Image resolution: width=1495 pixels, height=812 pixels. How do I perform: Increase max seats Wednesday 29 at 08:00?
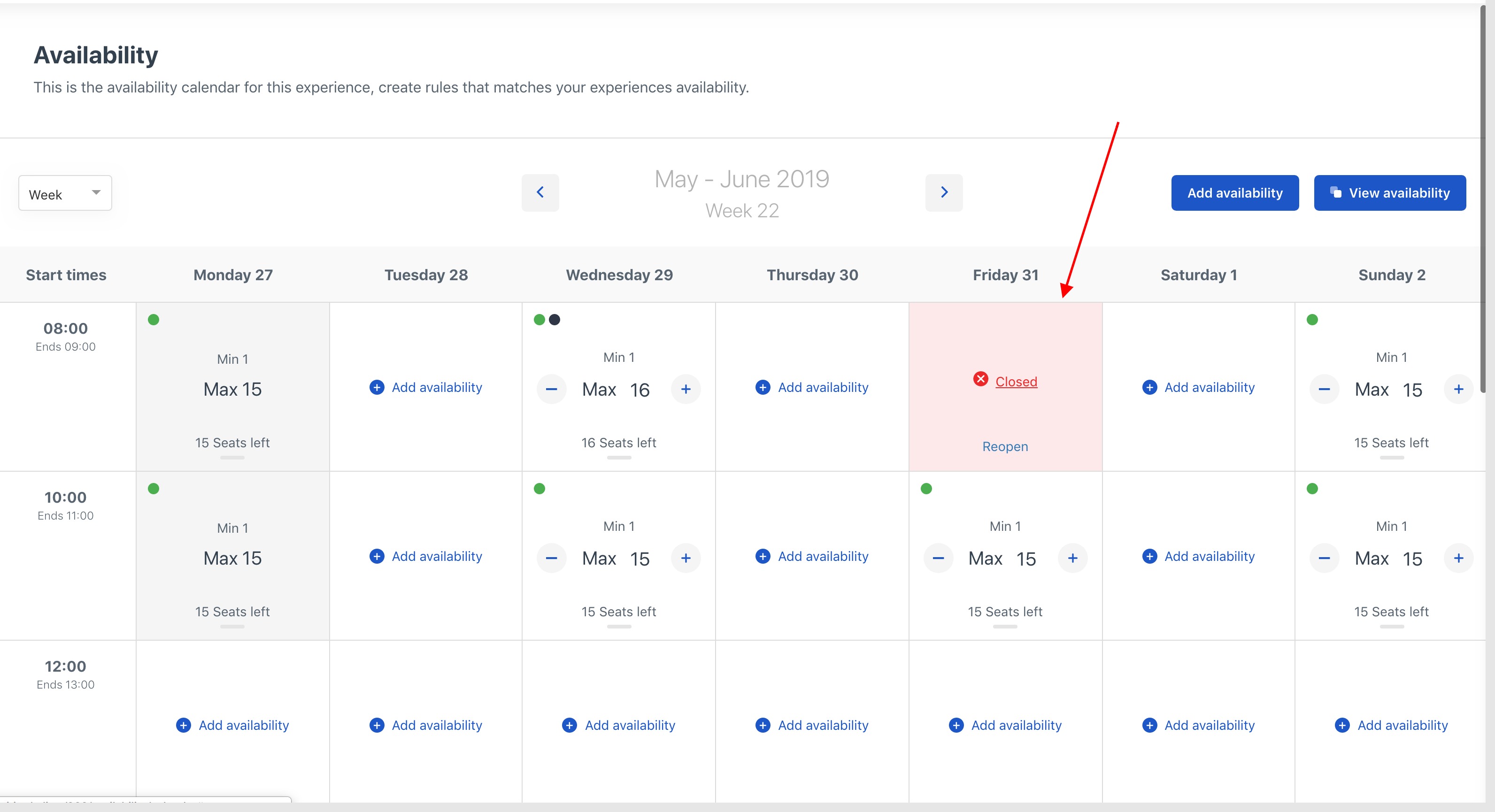686,389
